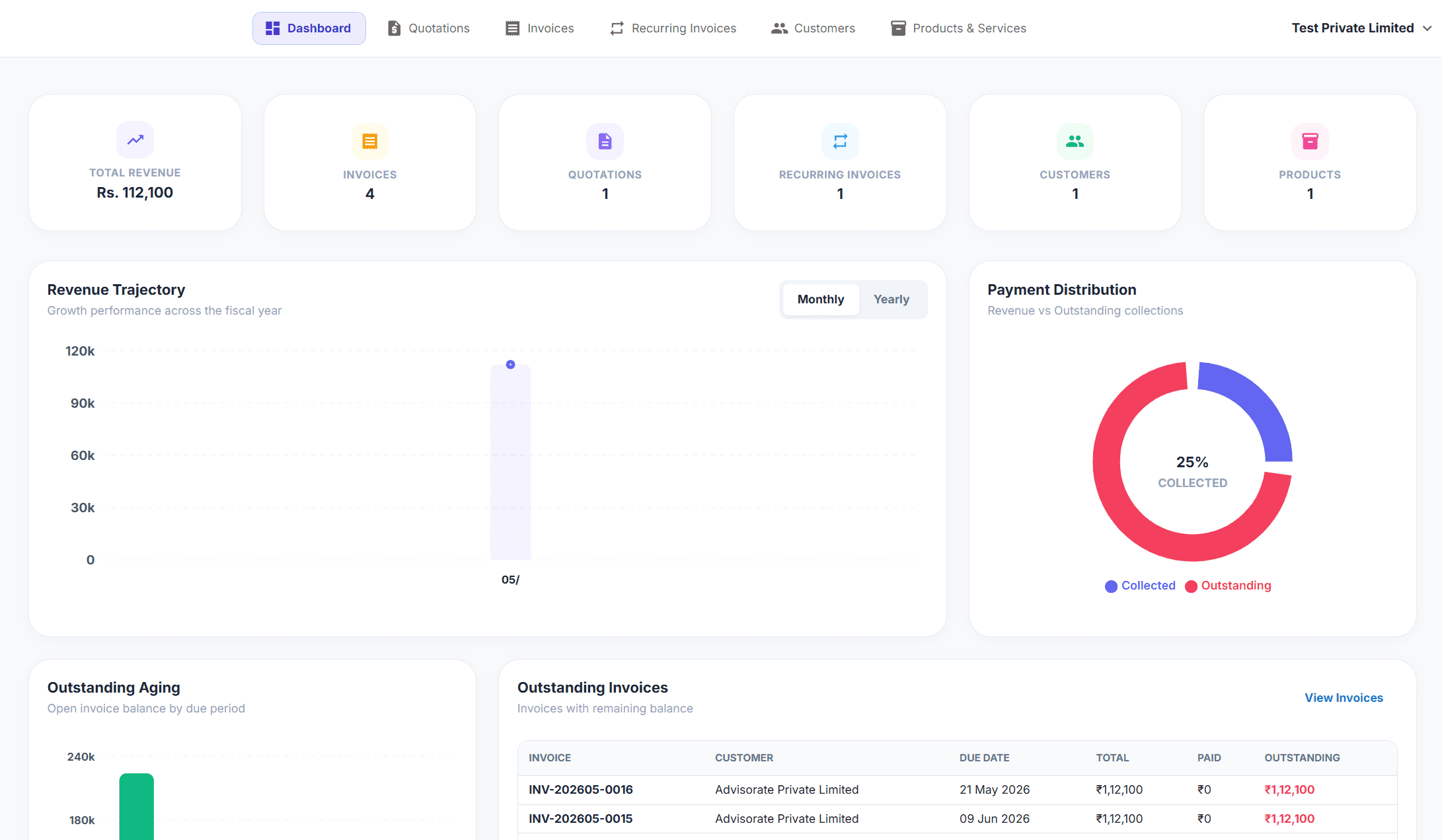This screenshot has width=1442, height=840.
Task: Click the View Invoices link
Action: 1344,698
